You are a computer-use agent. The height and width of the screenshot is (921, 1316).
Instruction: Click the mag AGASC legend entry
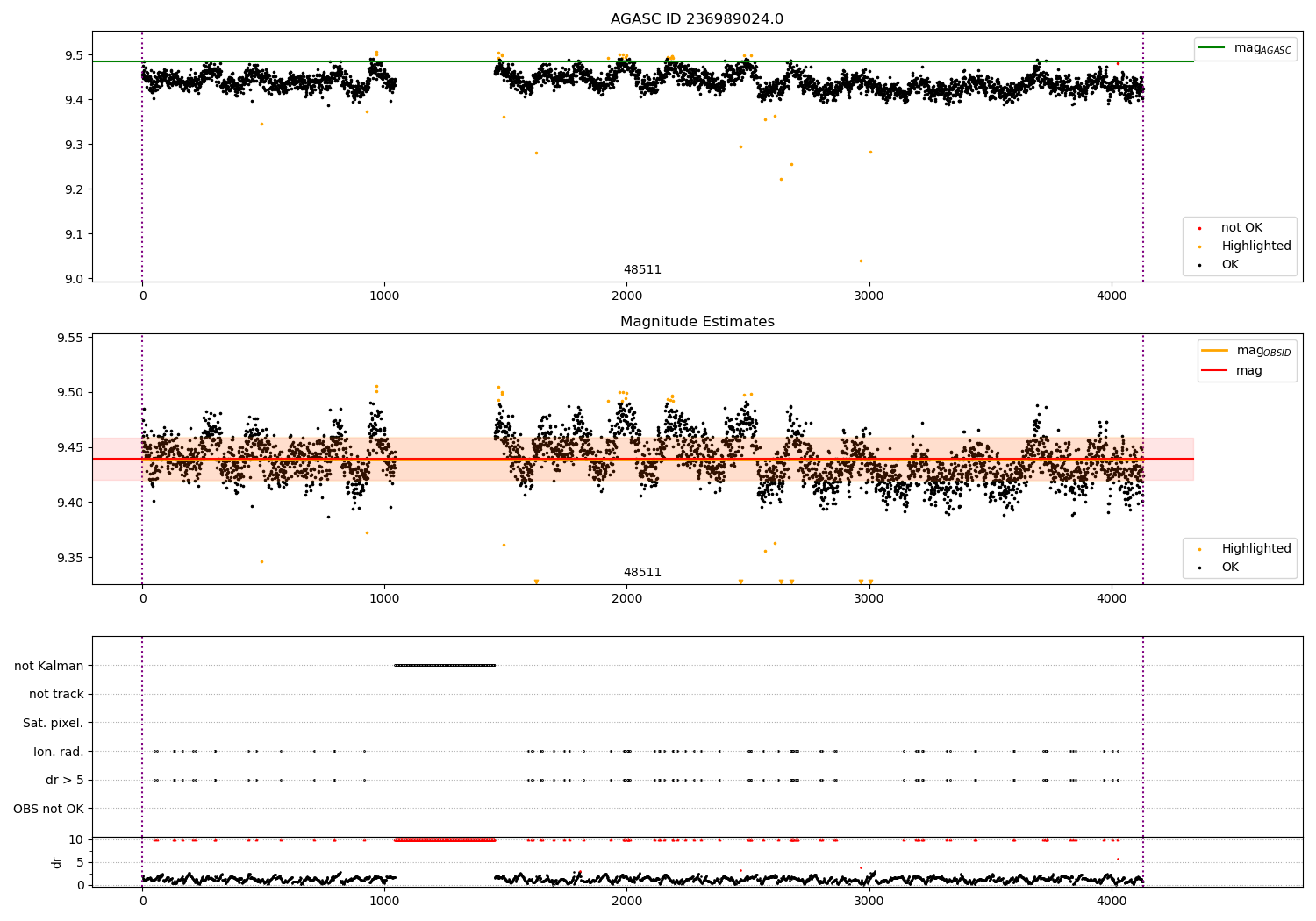point(1245,48)
